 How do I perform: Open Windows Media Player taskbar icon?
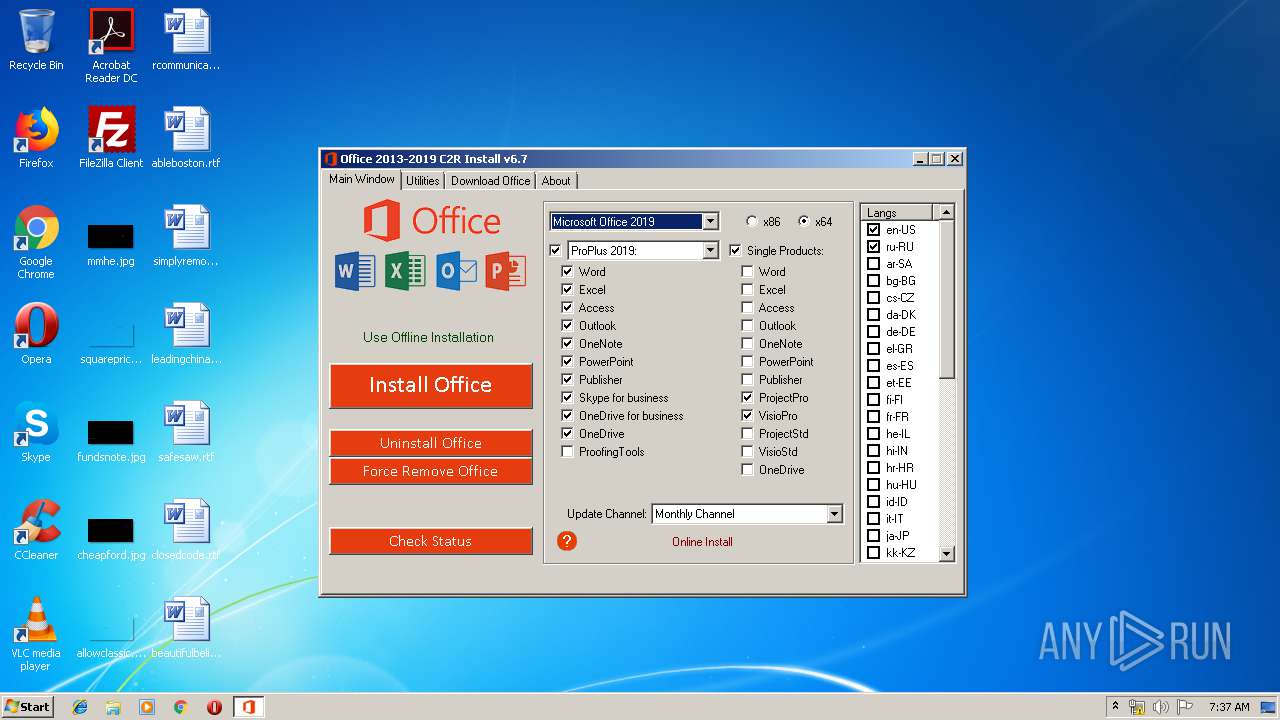147,707
